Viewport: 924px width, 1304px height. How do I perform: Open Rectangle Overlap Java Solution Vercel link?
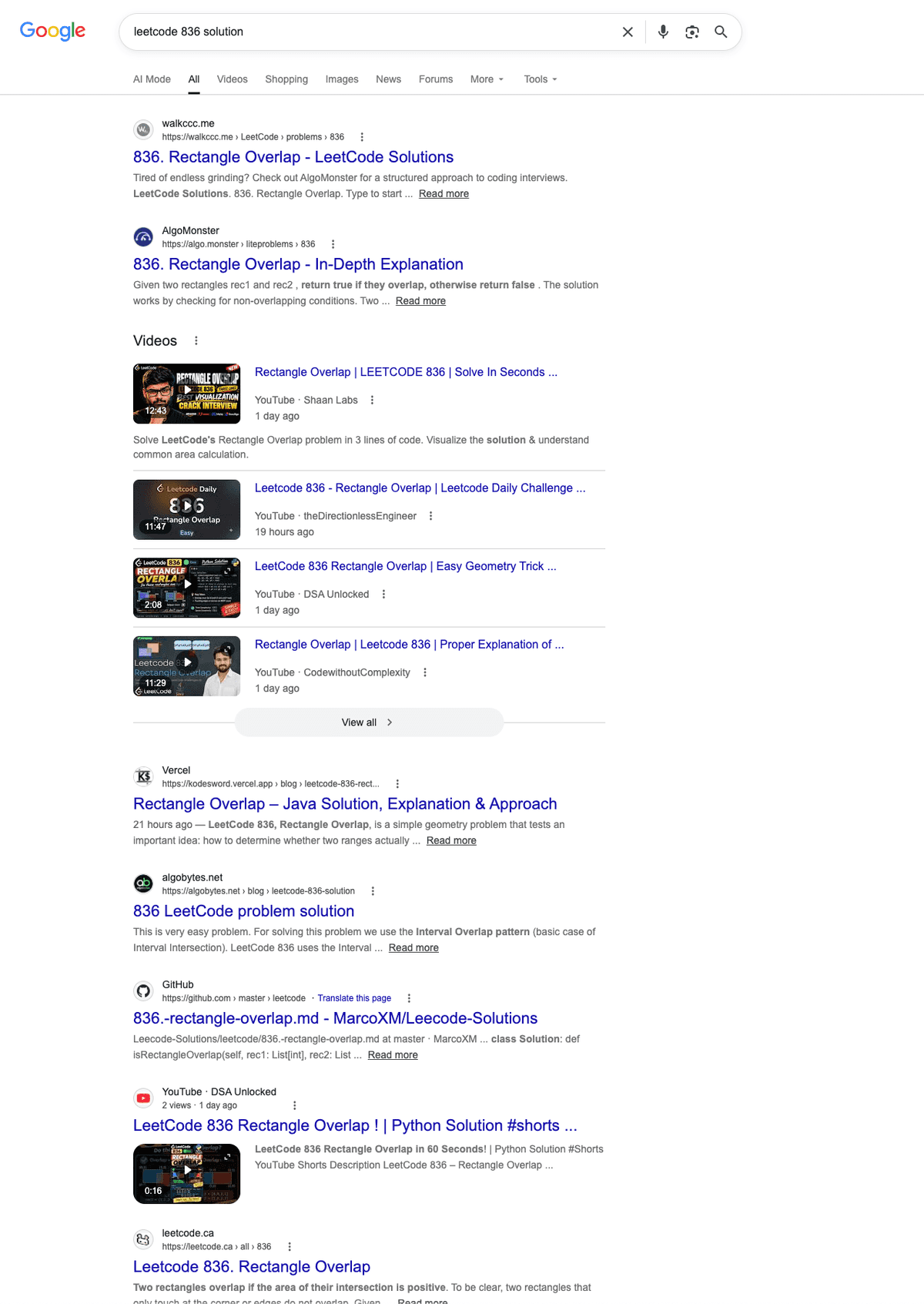click(x=345, y=804)
